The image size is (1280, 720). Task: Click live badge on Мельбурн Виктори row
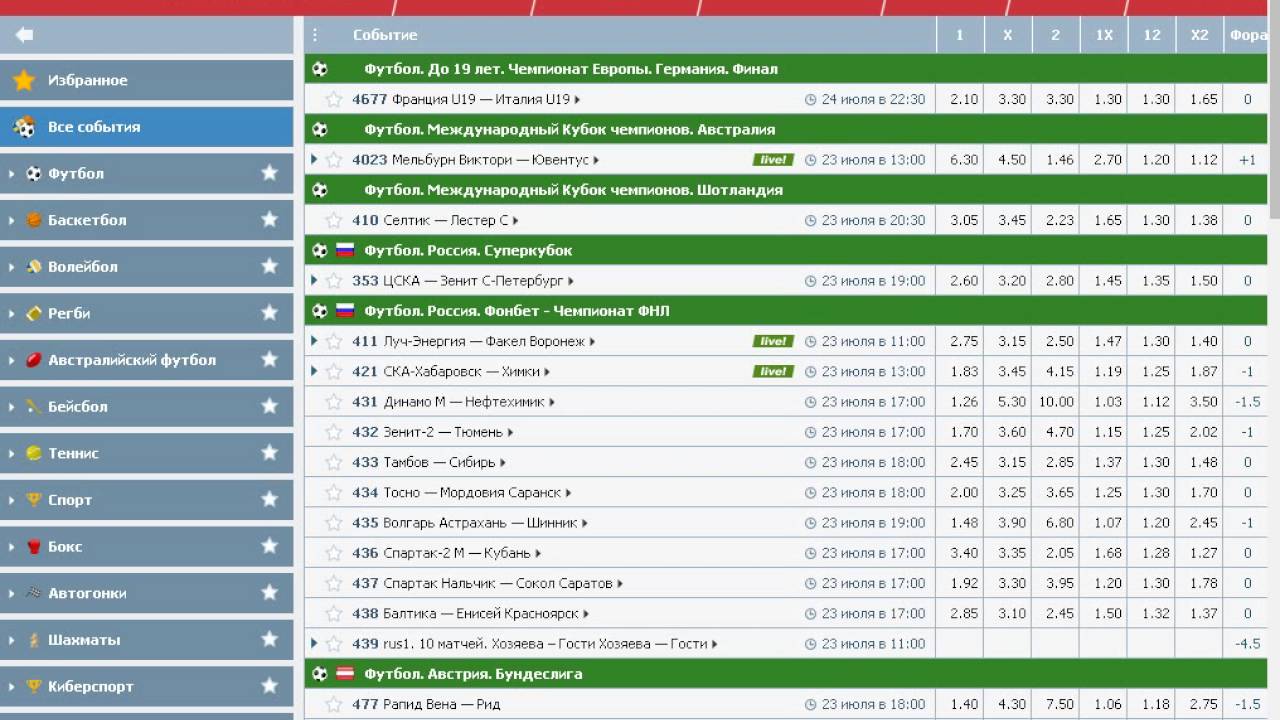point(773,160)
